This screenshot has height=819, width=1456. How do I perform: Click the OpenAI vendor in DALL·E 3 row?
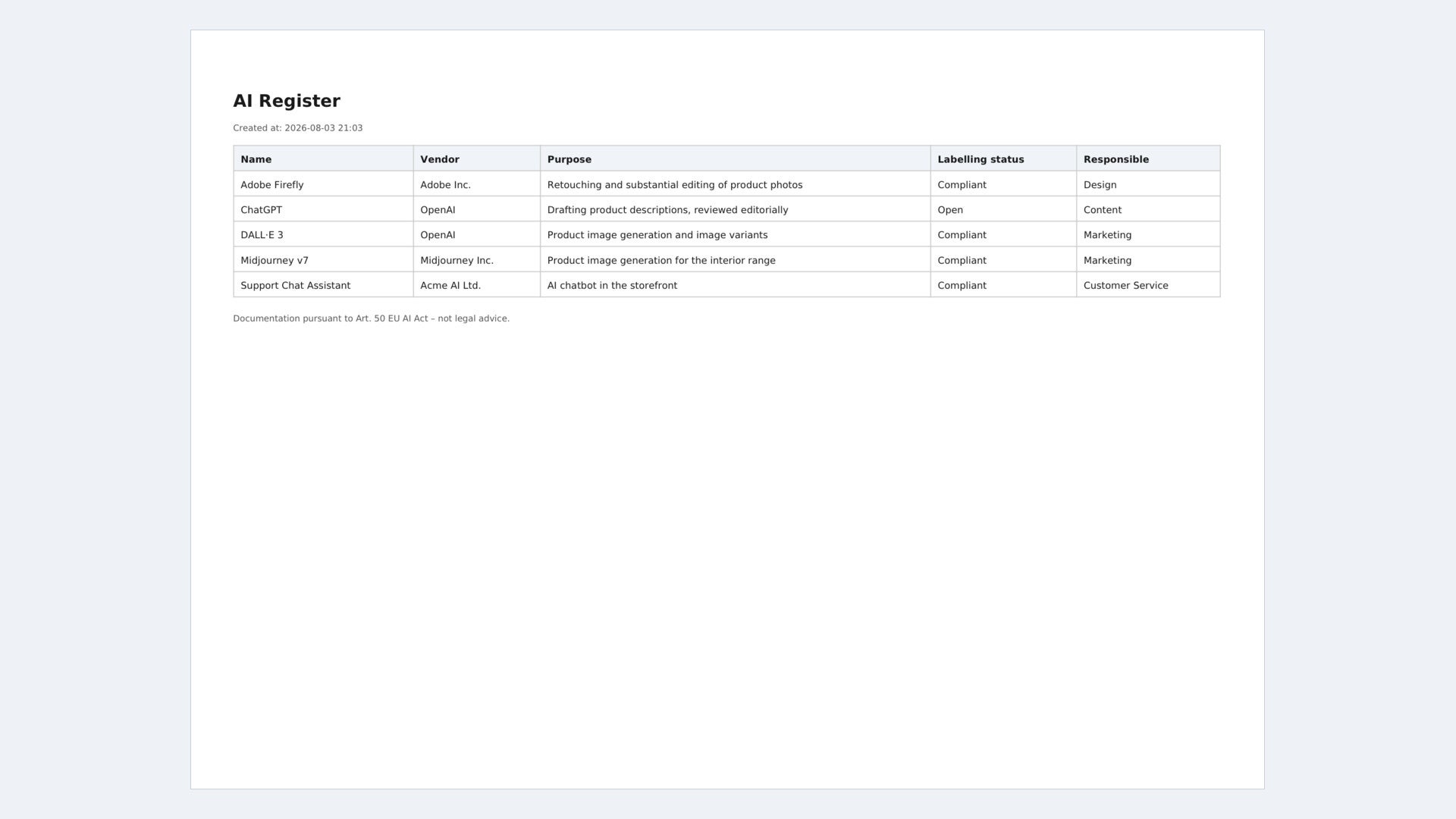476,234
